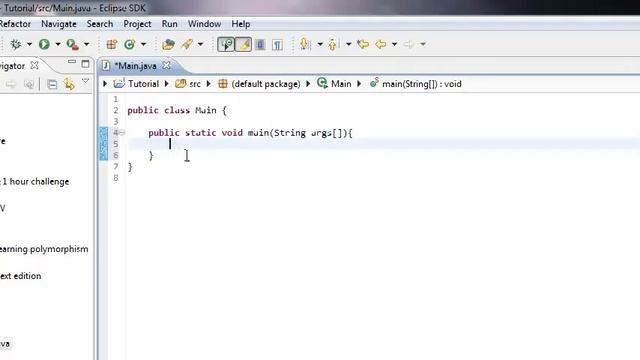Select the 'ext edition' Navigator item
Screen dimensions: 640x360
pyautogui.click(x=20, y=276)
